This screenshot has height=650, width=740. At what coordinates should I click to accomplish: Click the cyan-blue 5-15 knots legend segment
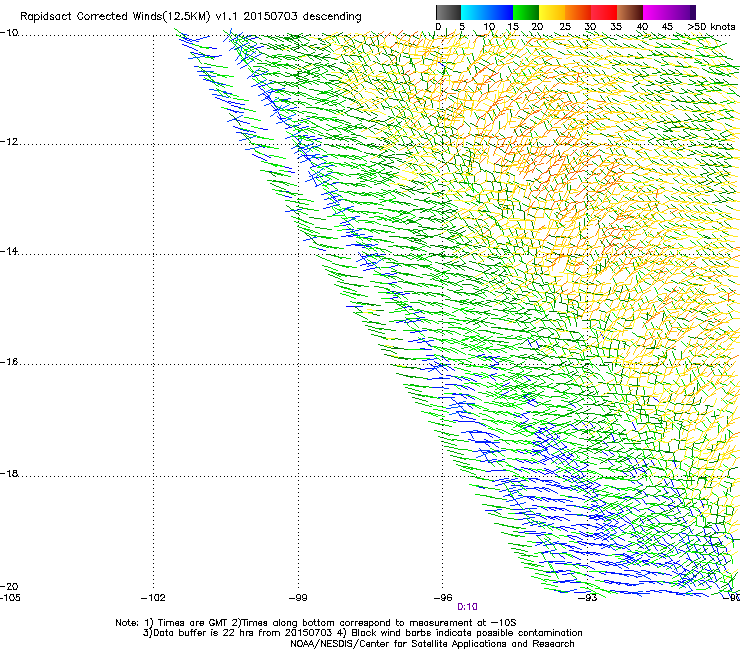tap(487, 12)
